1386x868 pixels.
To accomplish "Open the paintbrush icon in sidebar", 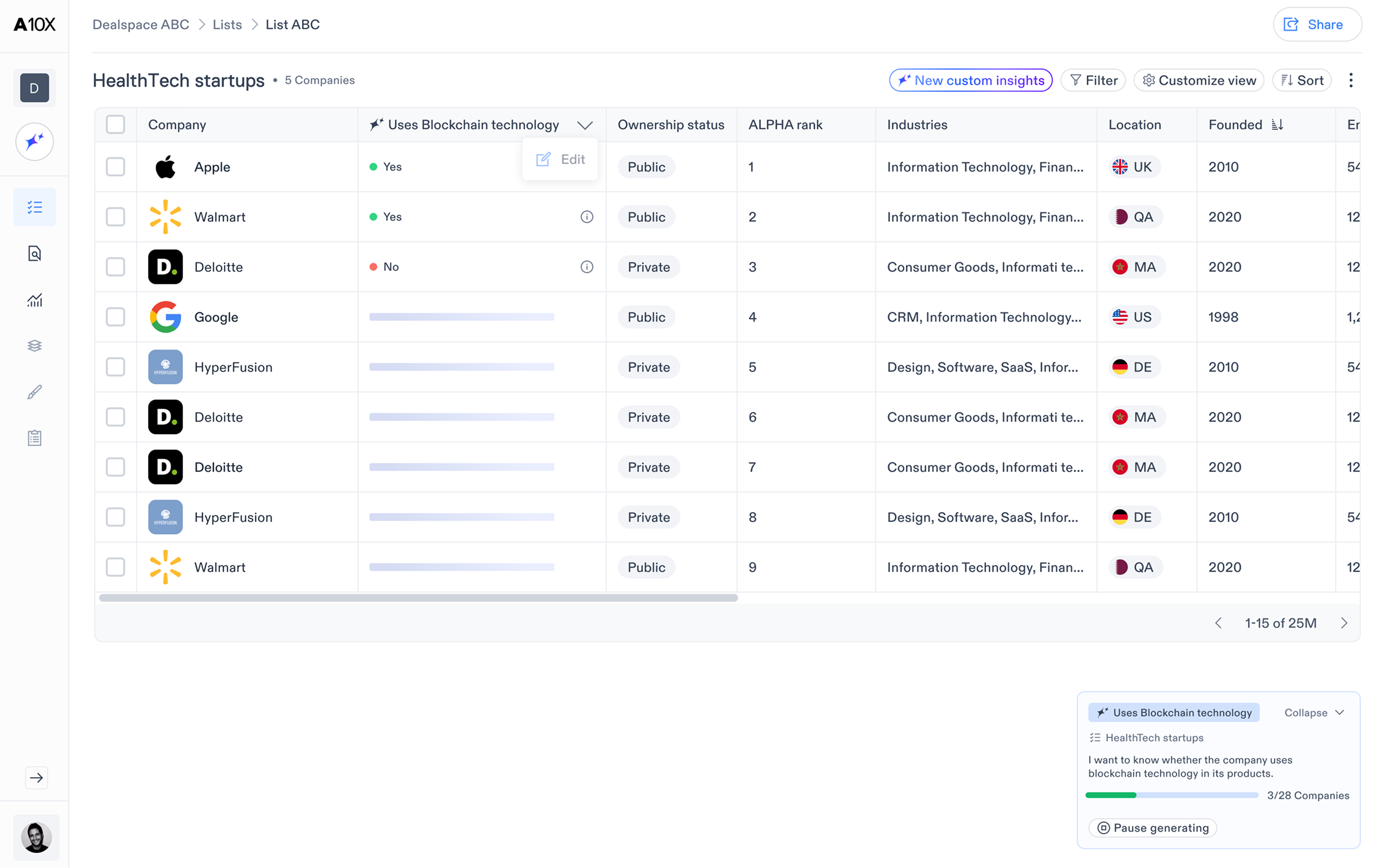I will click(34, 392).
